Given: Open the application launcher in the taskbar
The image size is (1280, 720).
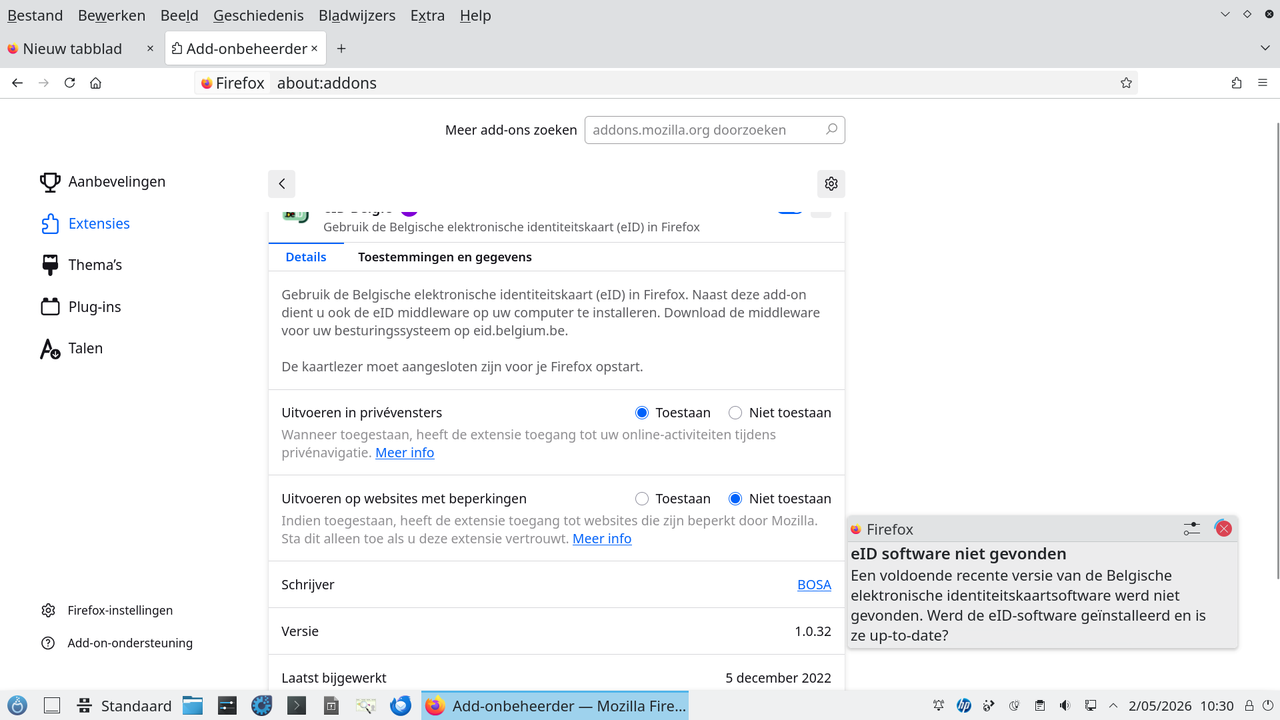Looking at the screenshot, I should click(x=17, y=706).
